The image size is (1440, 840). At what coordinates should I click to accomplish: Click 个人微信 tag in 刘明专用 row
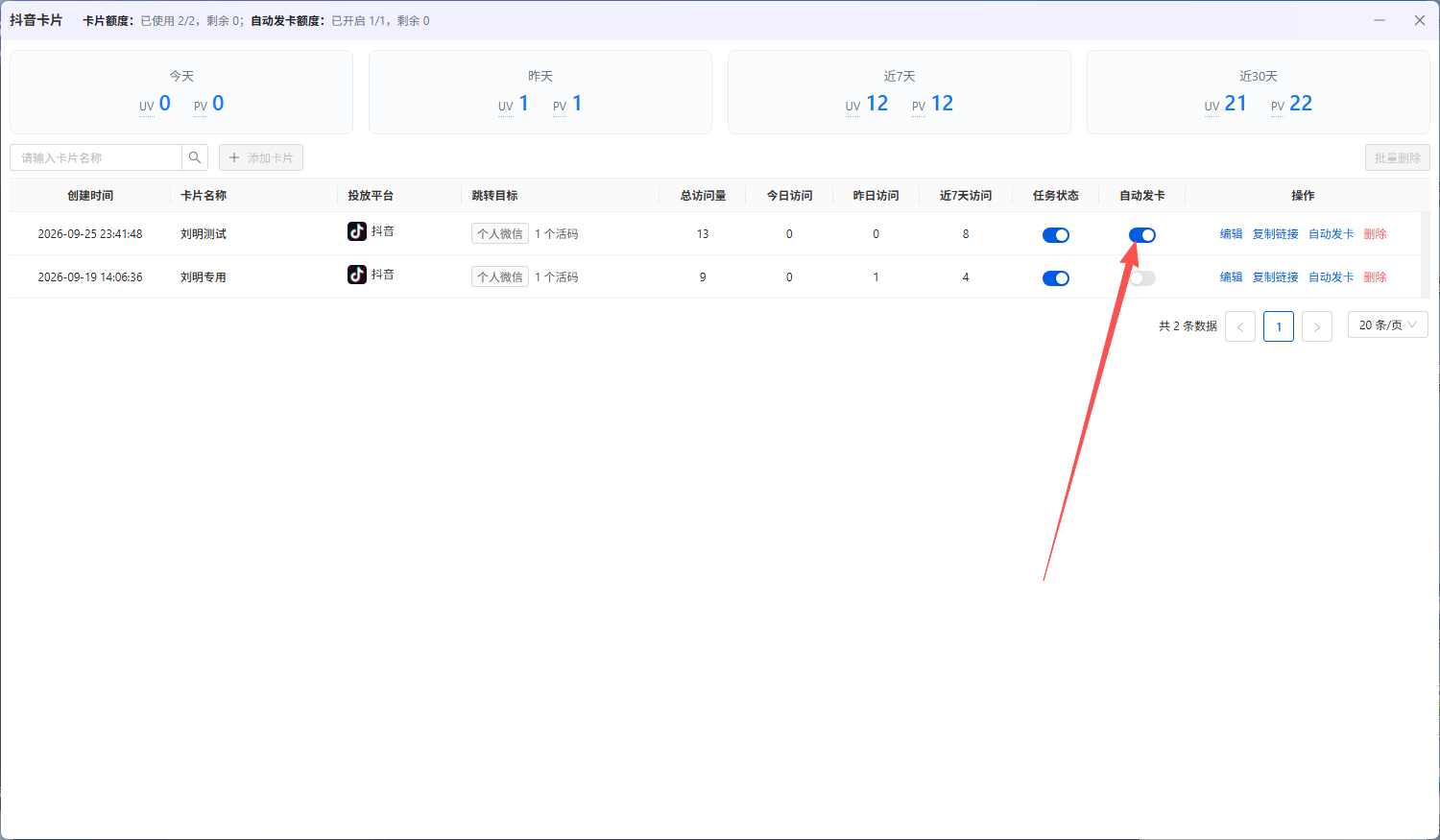coord(500,276)
